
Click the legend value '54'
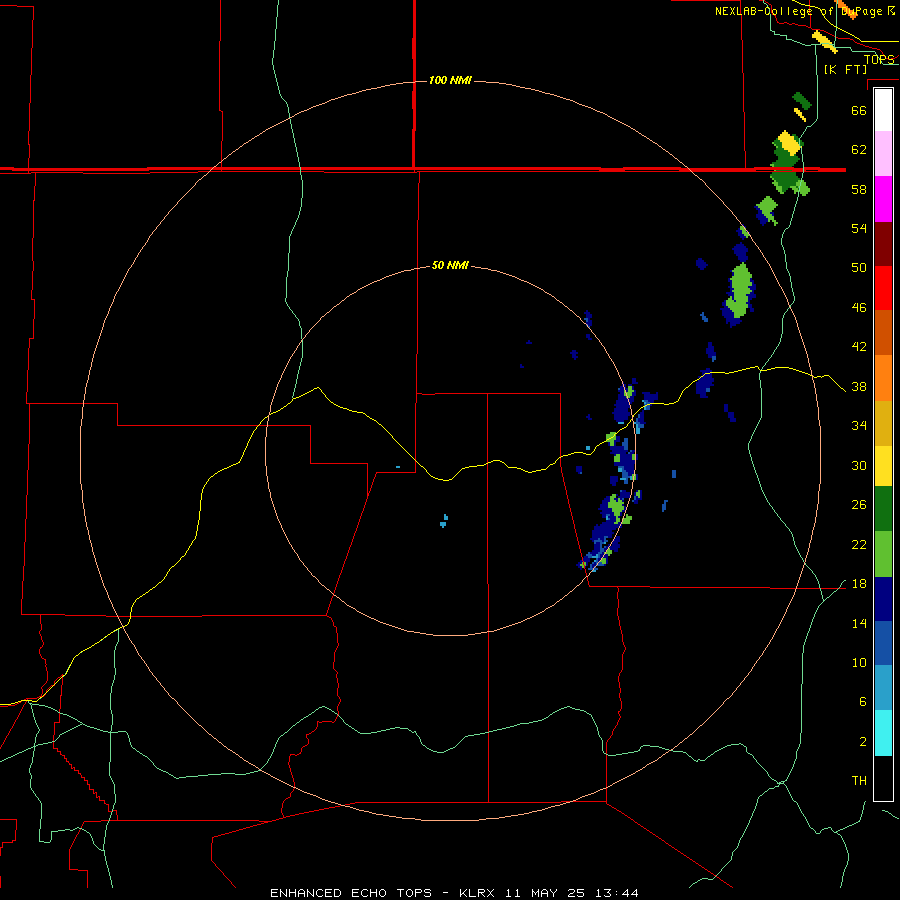pos(859,228)
